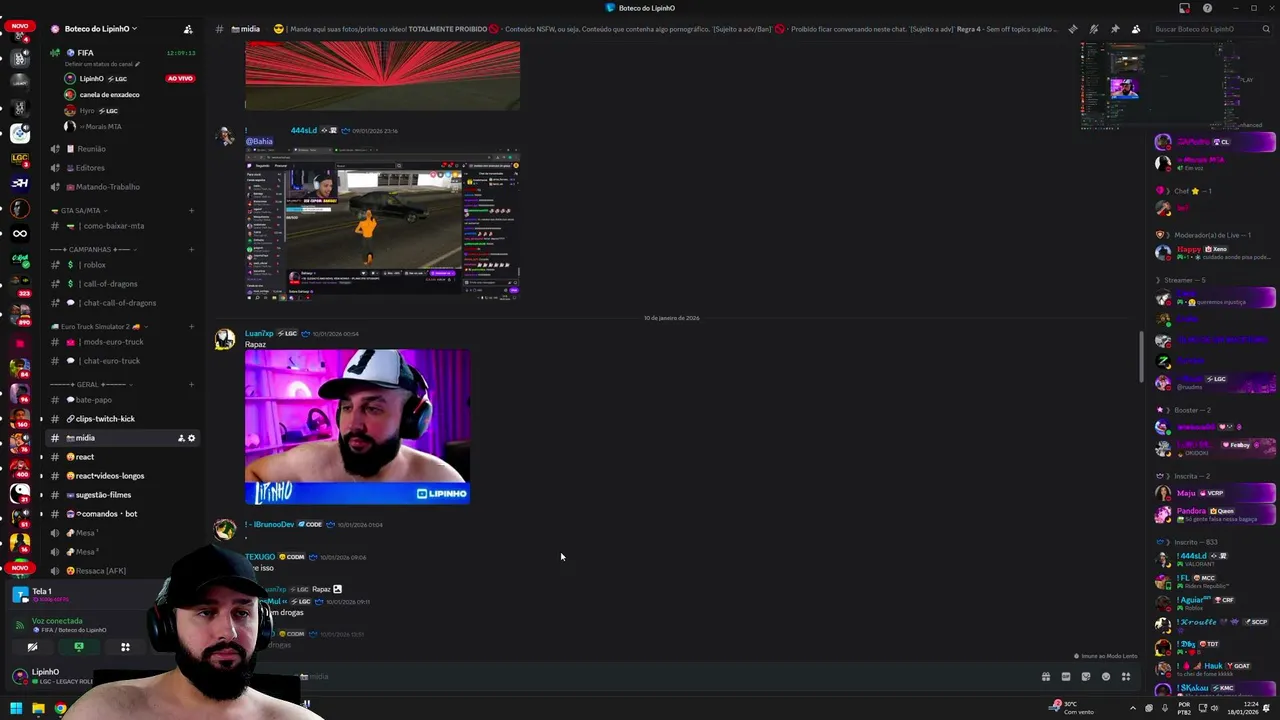Add a channel to the CAMPANHAS category
The image size is (1280, 720).
(x=191, y=250)
